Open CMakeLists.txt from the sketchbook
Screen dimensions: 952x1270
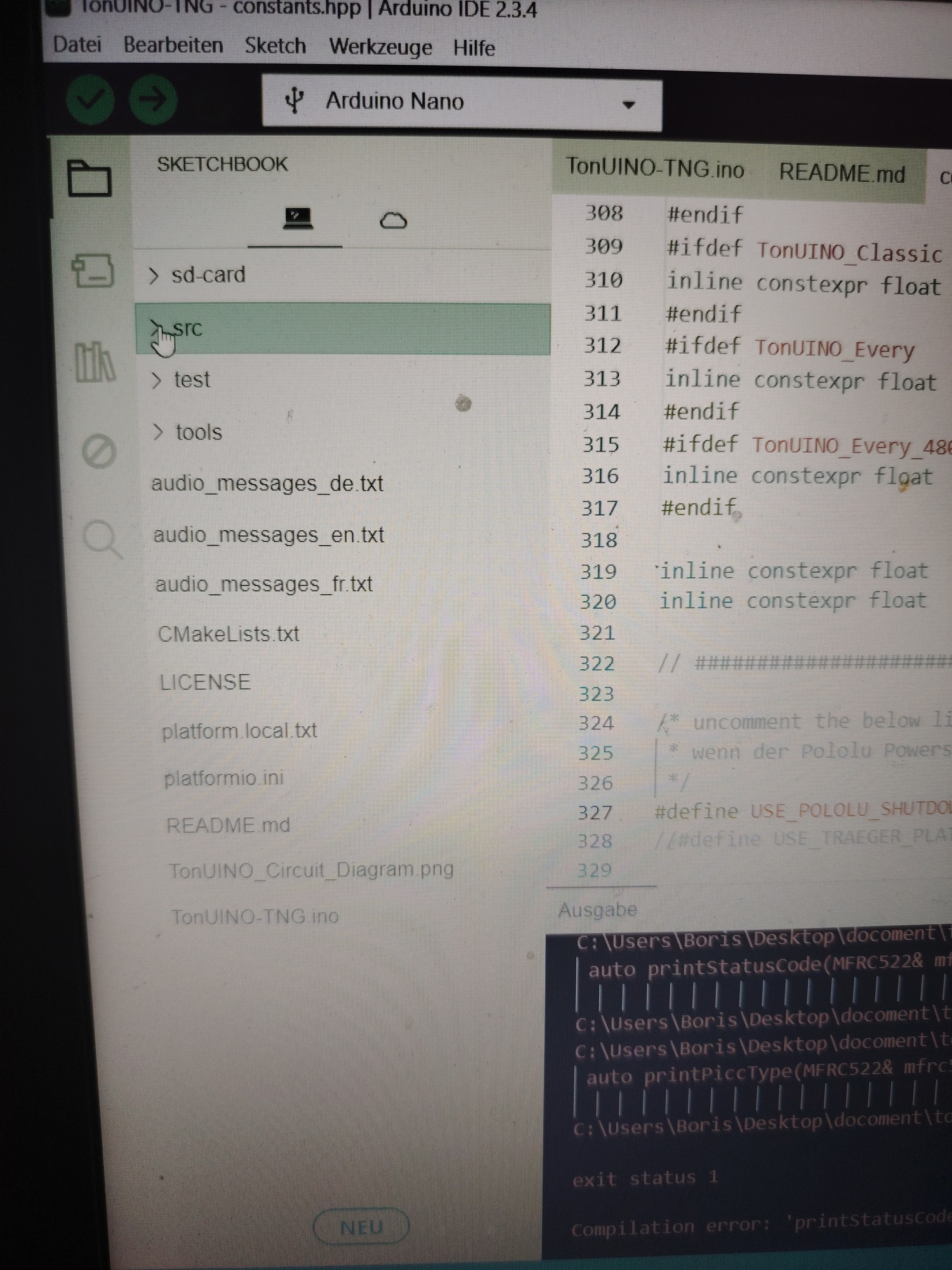tap(228, 634)
